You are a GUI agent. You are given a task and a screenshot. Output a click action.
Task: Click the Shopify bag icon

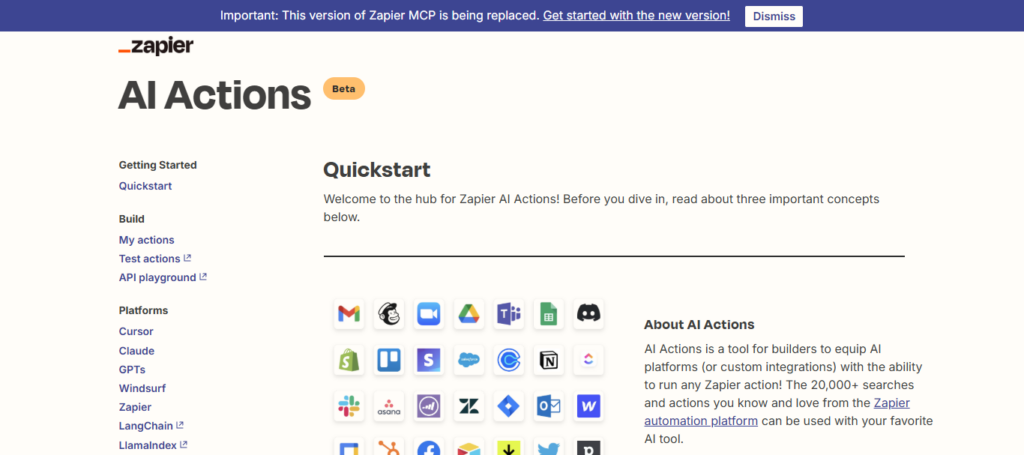tap(349, 360)
